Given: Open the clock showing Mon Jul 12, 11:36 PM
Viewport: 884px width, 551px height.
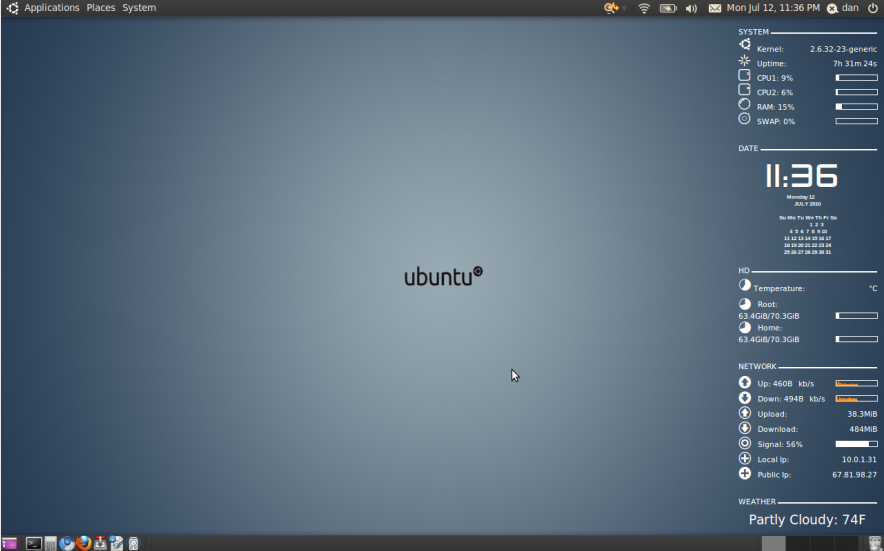Looking at the screenshot, I should click(773, 8).
